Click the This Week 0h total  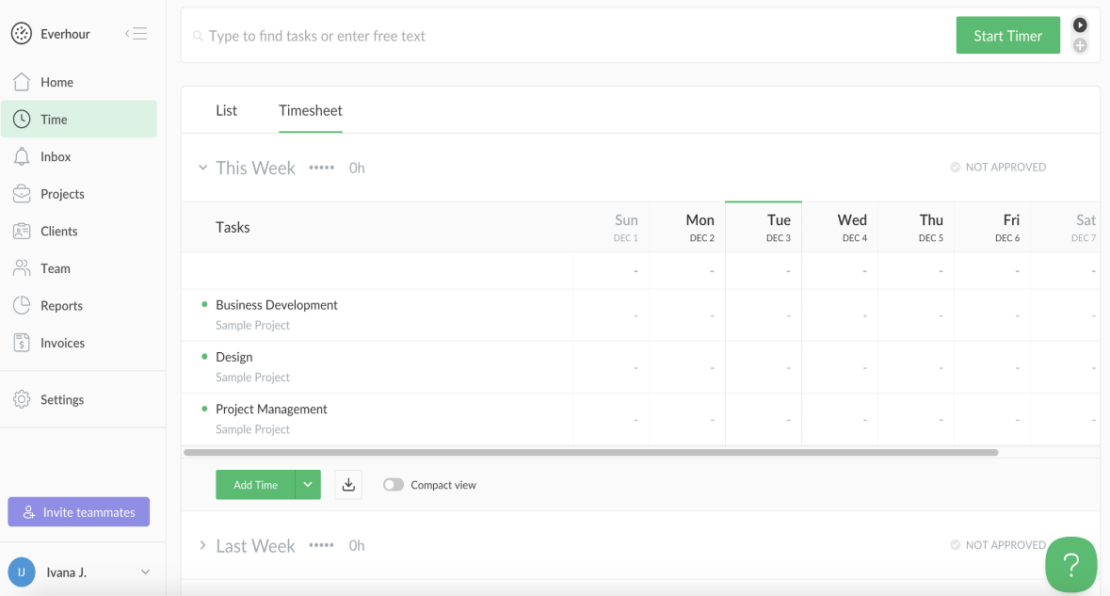(357, 168)
